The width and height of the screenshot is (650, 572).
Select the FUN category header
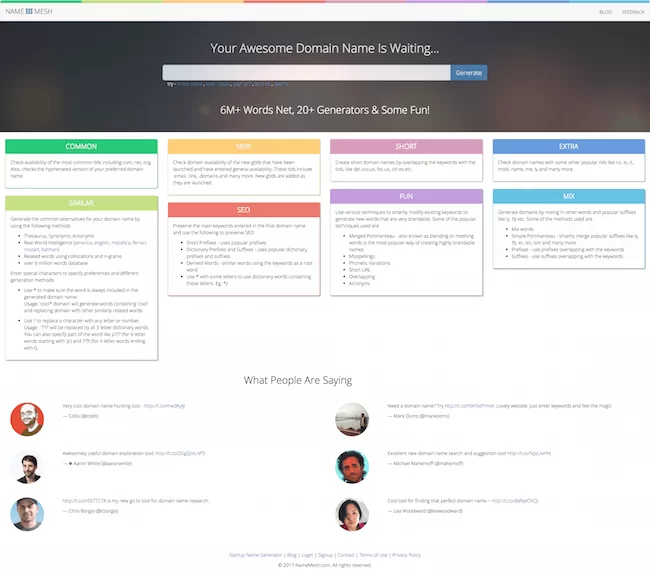point(406,196)
